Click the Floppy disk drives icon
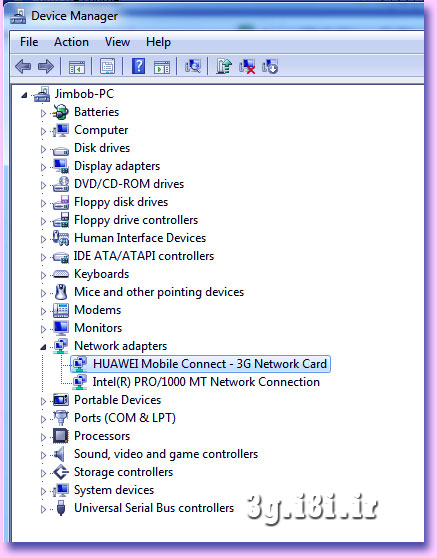Image resolution: width=437 pixels, height=558 pixels. coord(60,202)
